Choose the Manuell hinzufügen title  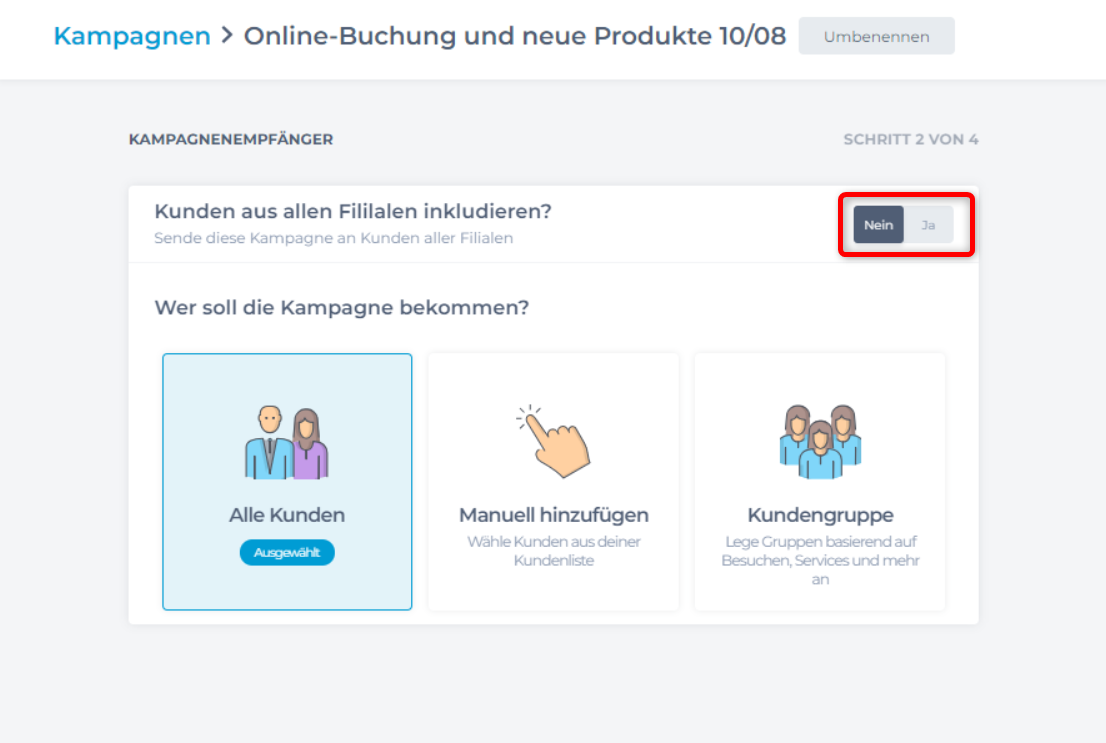553,515
